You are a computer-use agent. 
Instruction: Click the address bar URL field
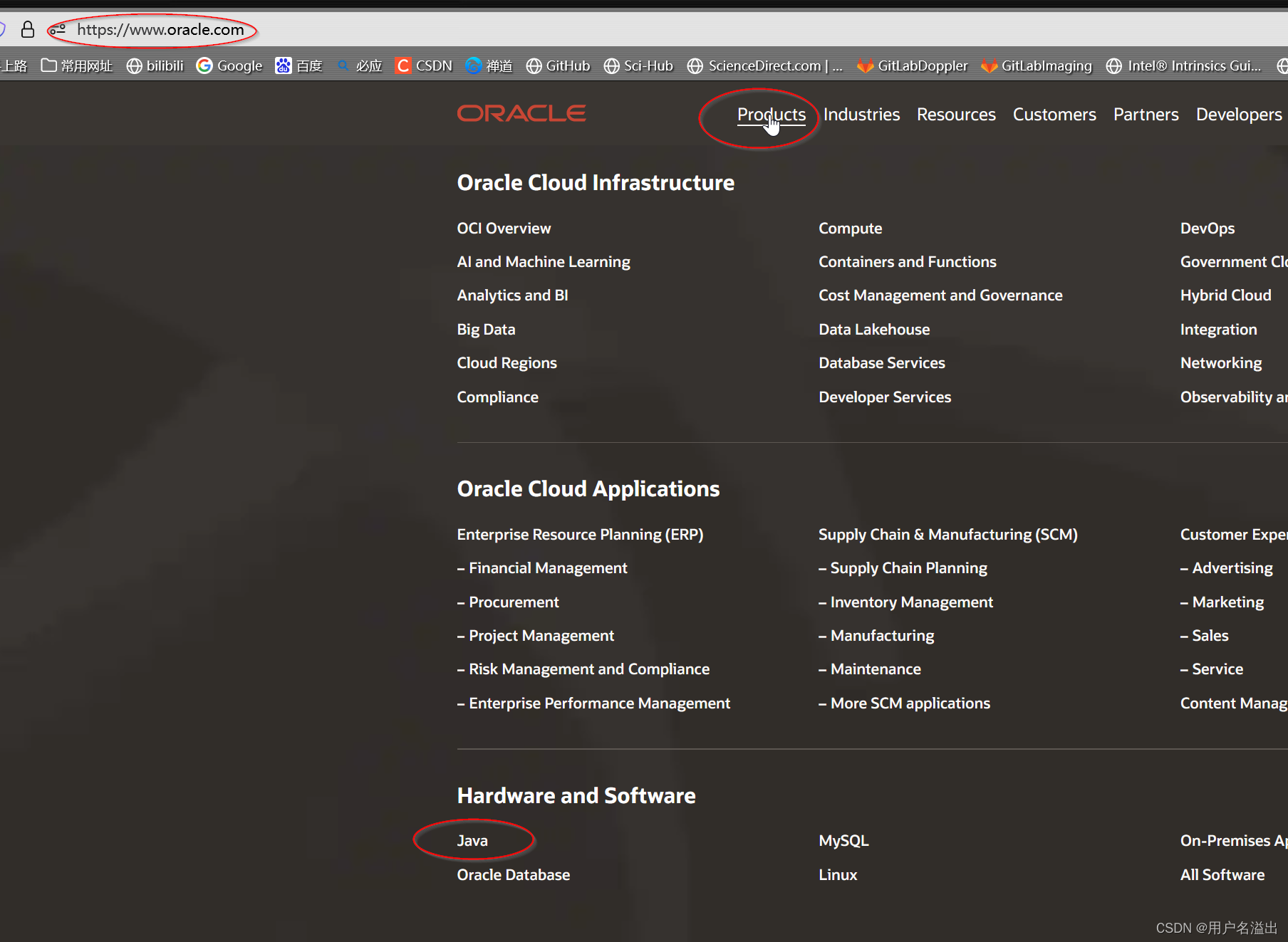(x=160, y=30)
